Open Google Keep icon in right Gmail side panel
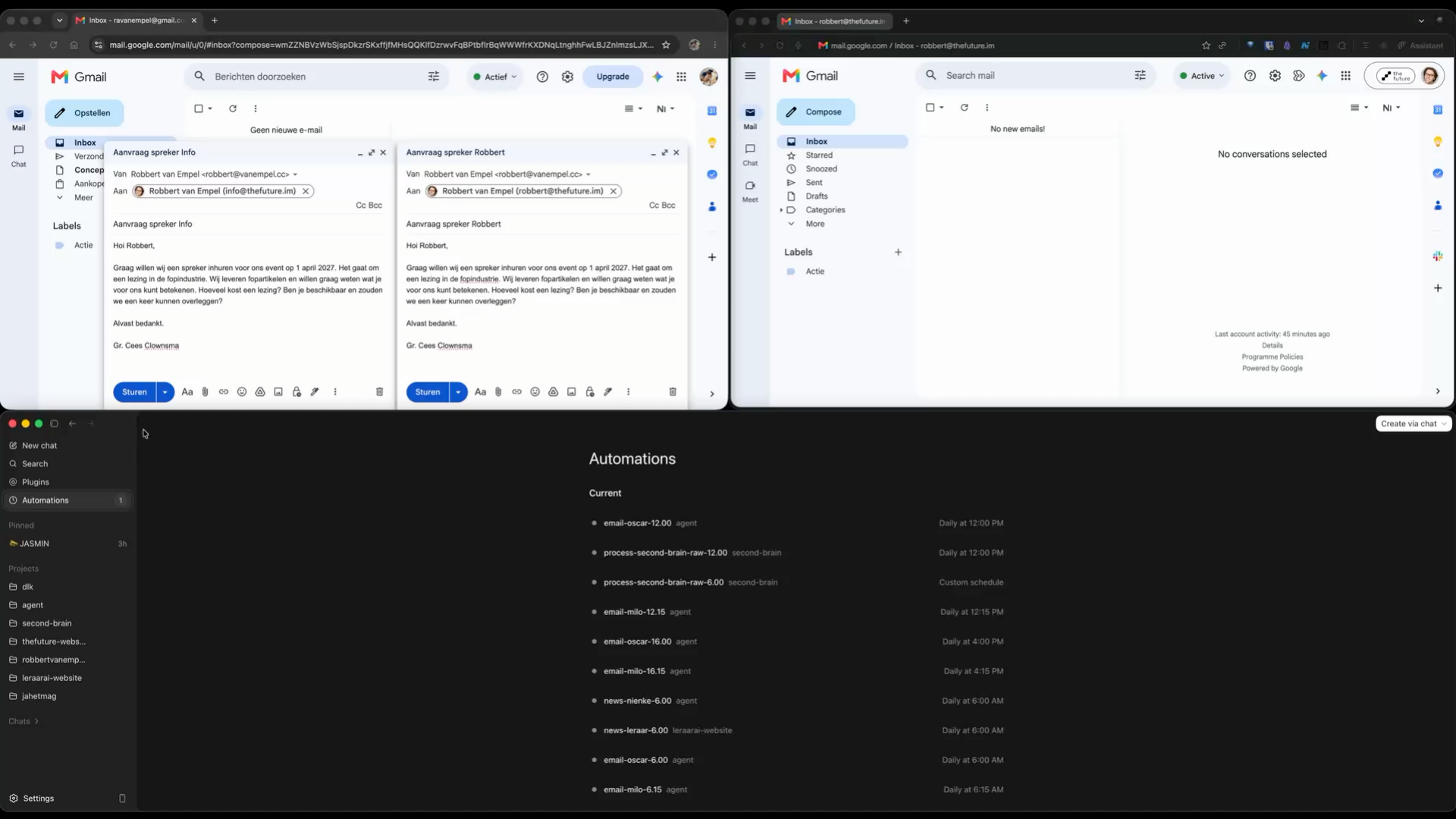Screen dimensions: 1456x819 pos(1437,142)
